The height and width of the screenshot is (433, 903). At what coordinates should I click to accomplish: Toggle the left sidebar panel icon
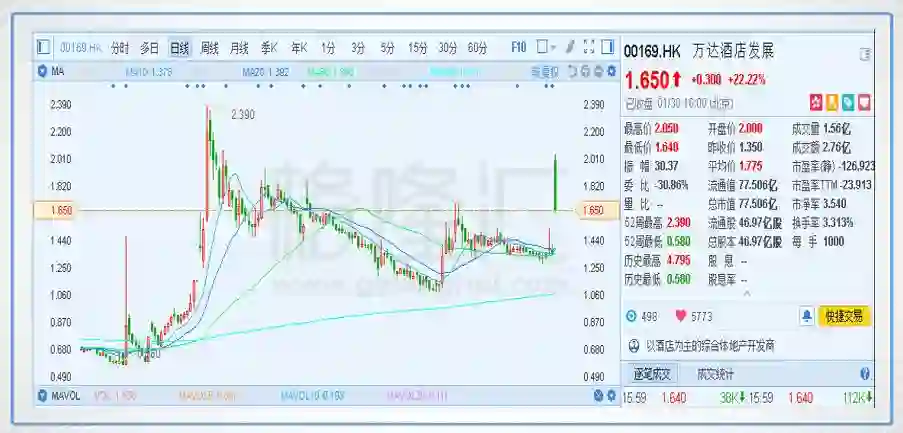[43, 47]
